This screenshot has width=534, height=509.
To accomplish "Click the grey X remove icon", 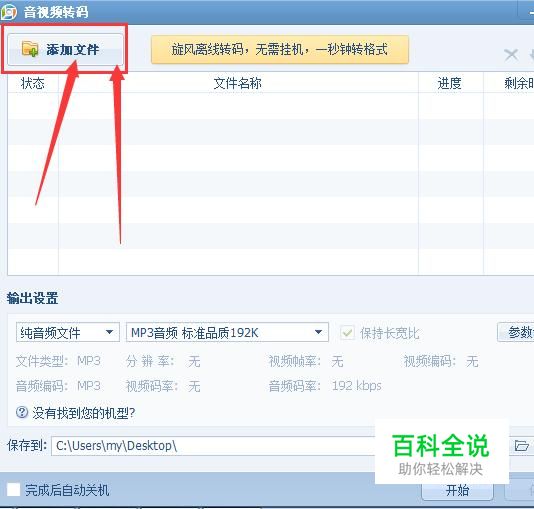I will click(x=511, y=54).
